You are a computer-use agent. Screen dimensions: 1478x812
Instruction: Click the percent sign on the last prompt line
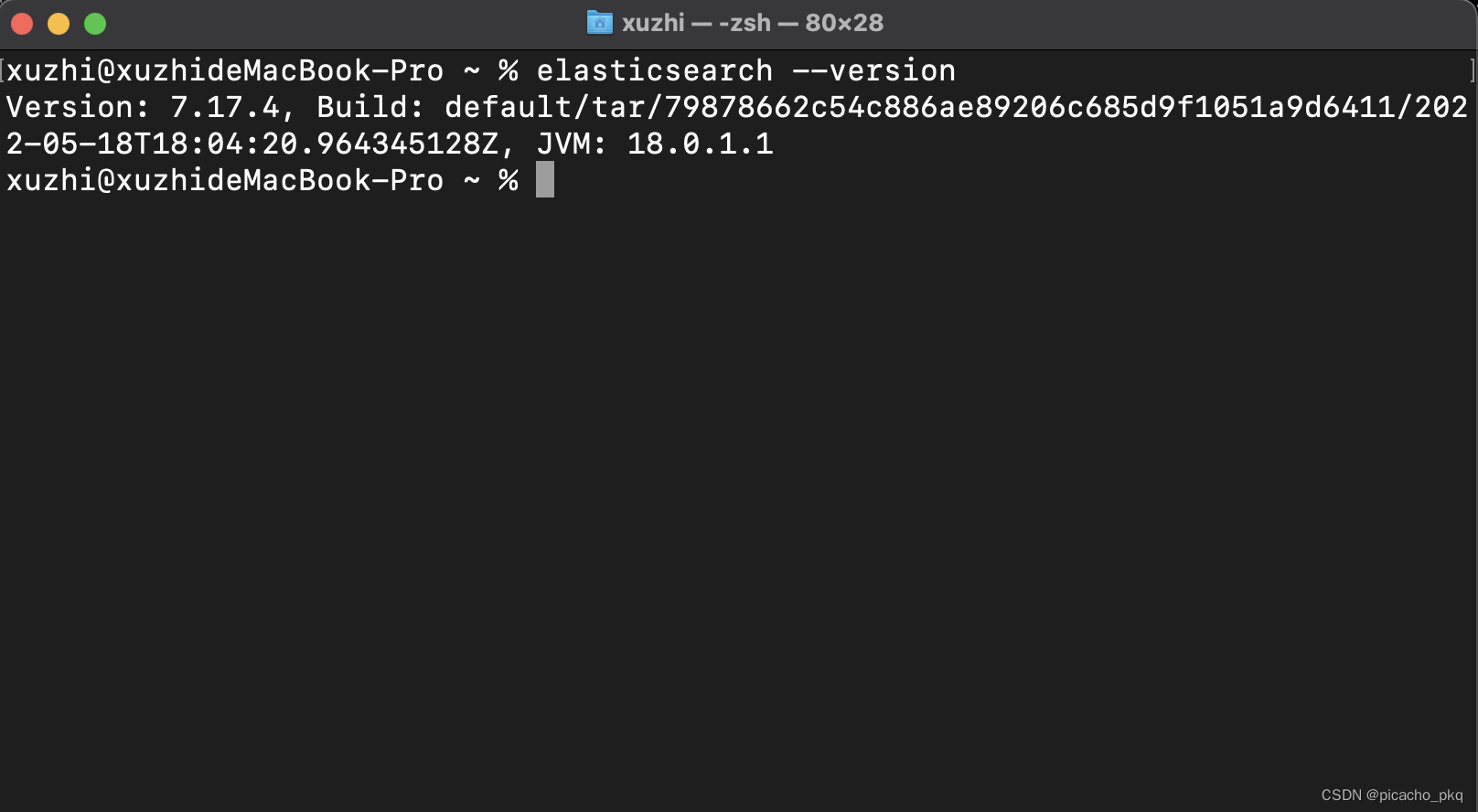click(x=509, y=181)
